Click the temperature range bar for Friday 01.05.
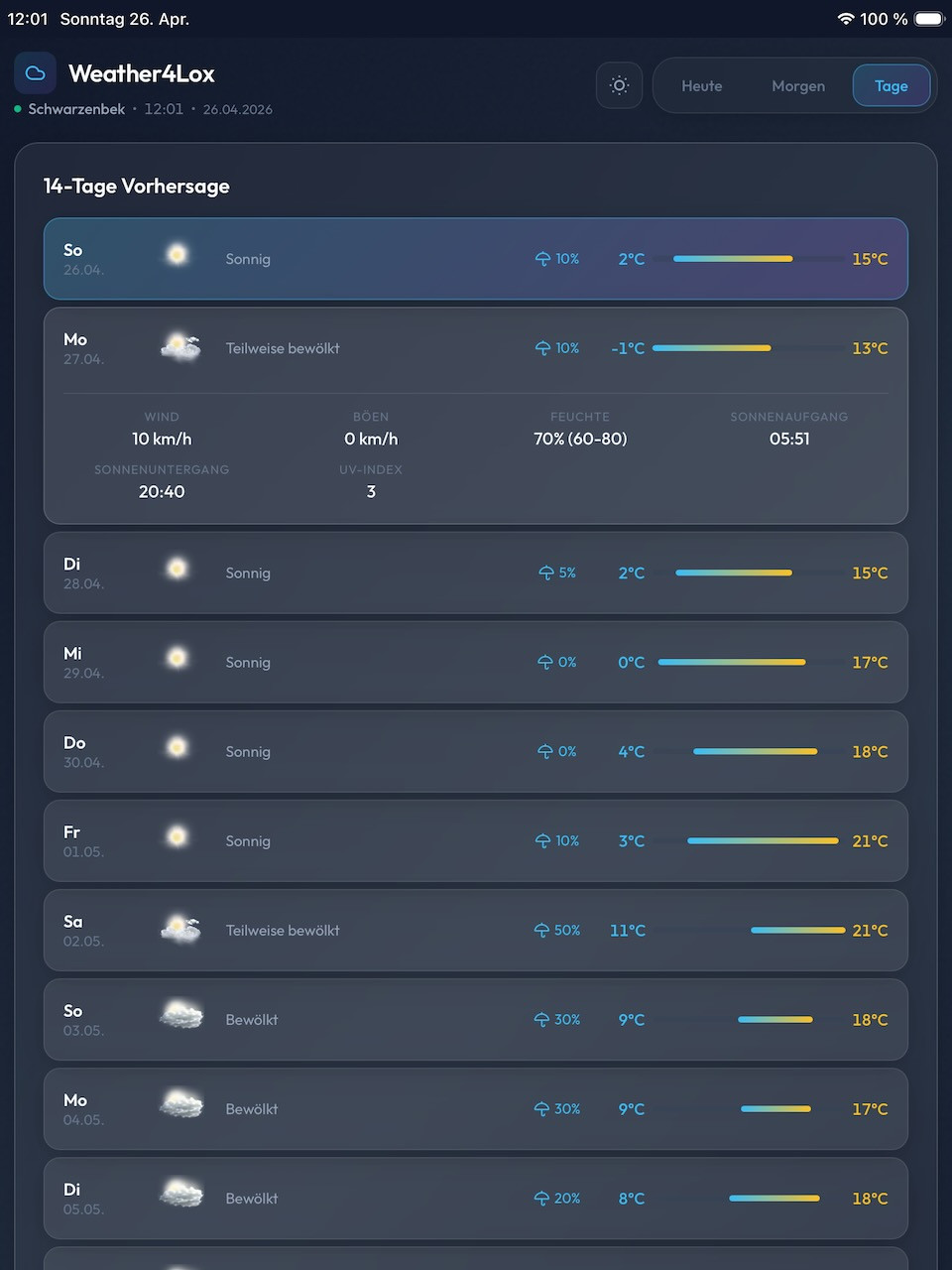Image resolution: width=952 pixels, height=1270 pixels. click(x=763, y=841)
